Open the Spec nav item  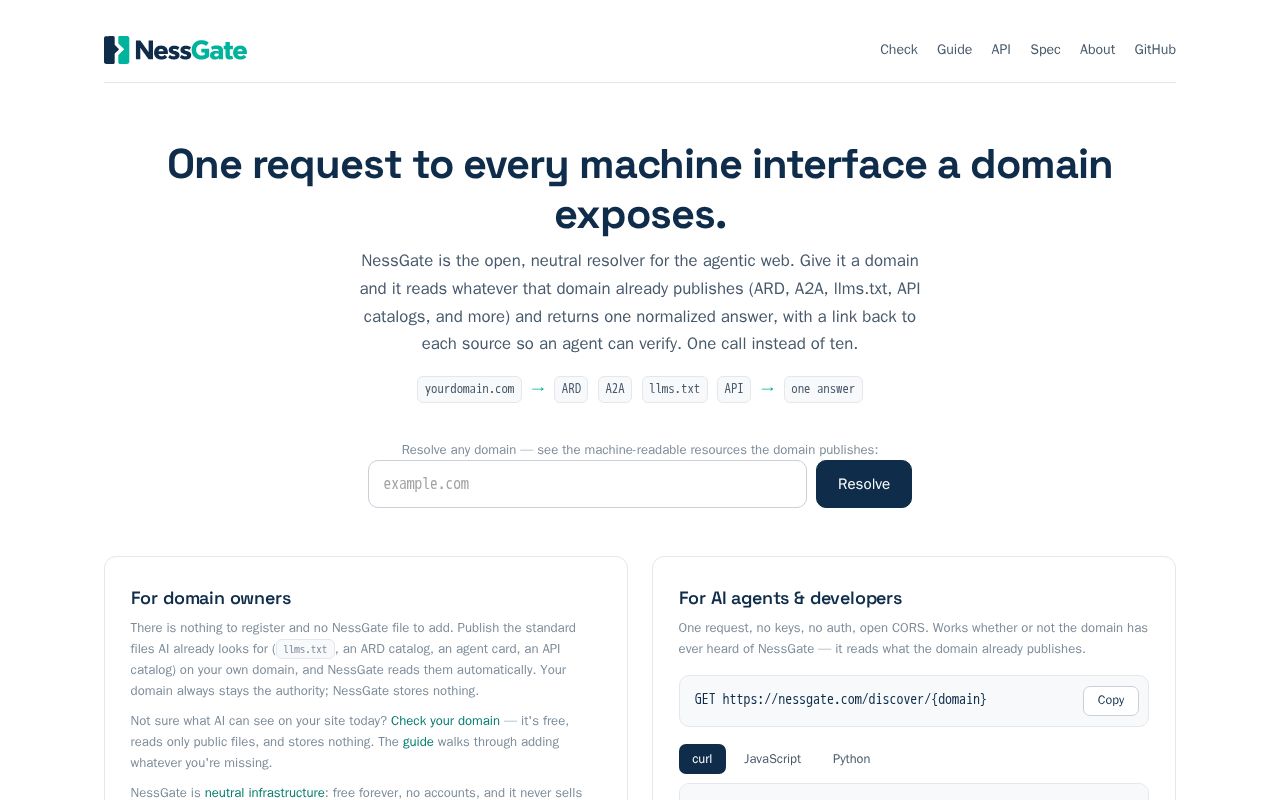pos(1045,50)
